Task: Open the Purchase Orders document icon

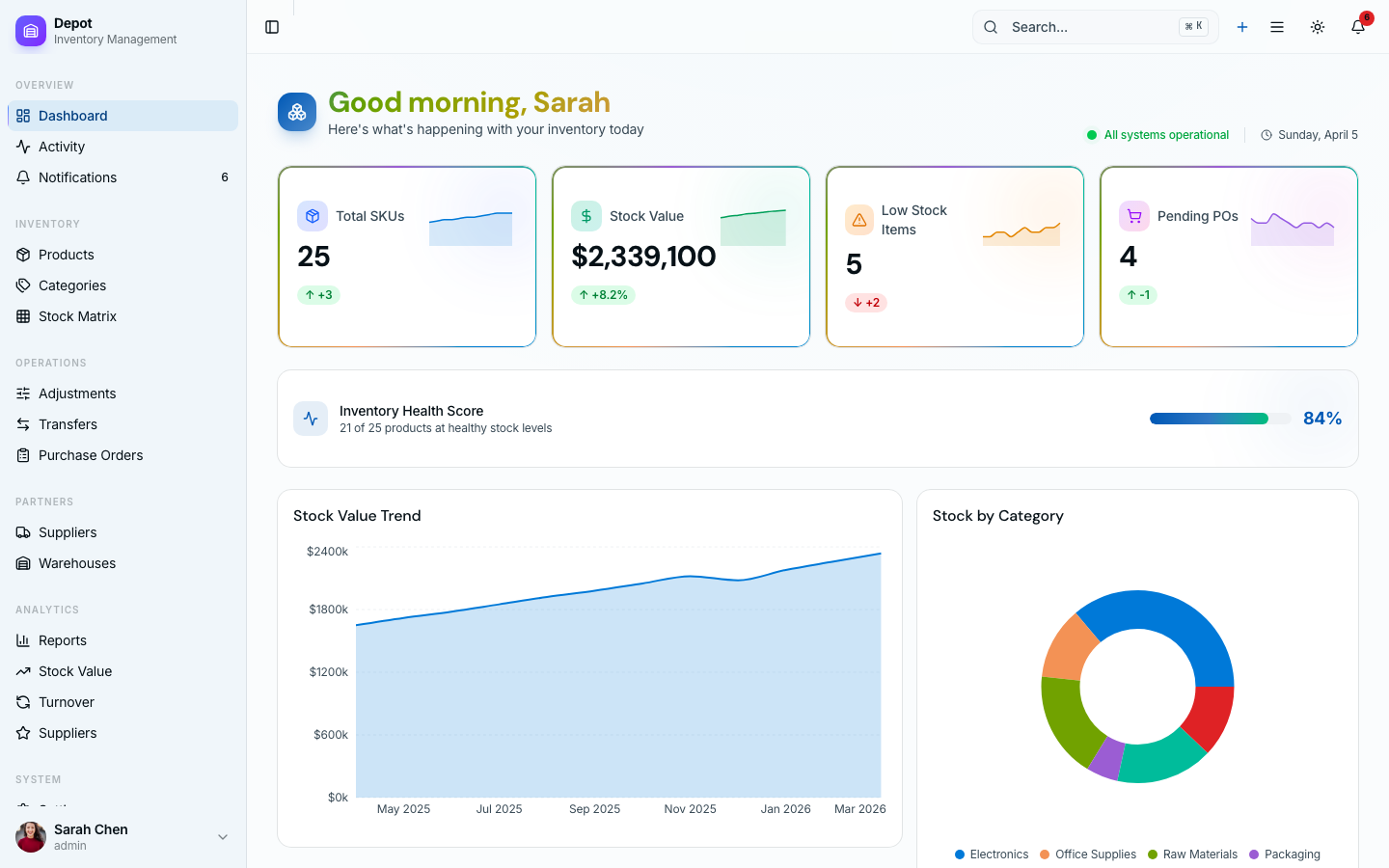Action: [x=21, y=455]
